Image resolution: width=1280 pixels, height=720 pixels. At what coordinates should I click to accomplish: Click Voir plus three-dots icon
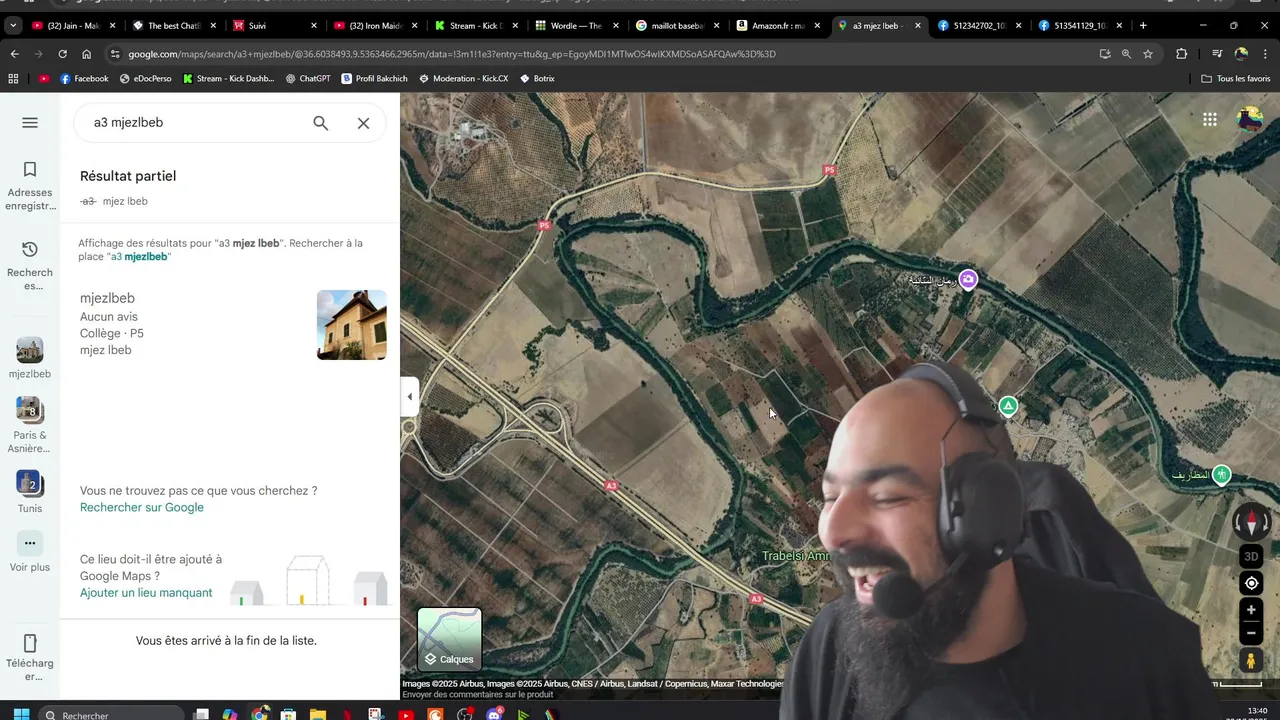(x=30, y=543)
